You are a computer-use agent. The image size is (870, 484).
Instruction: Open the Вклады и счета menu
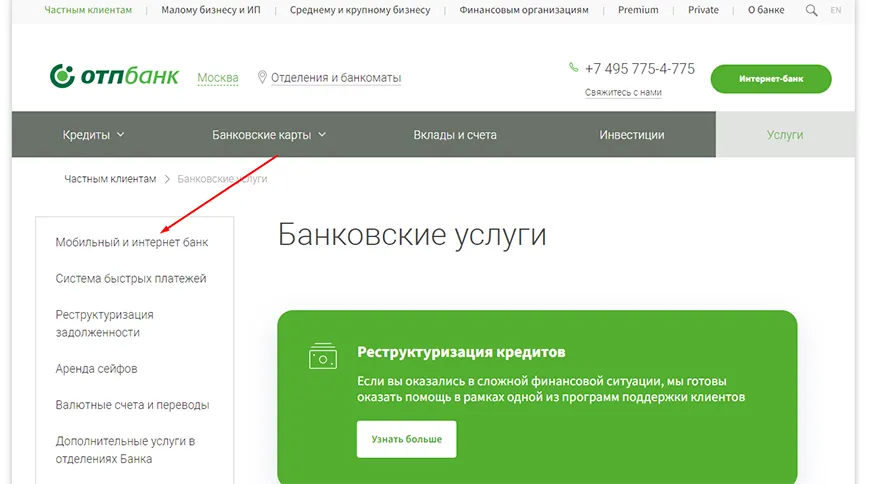coord(455,135)
